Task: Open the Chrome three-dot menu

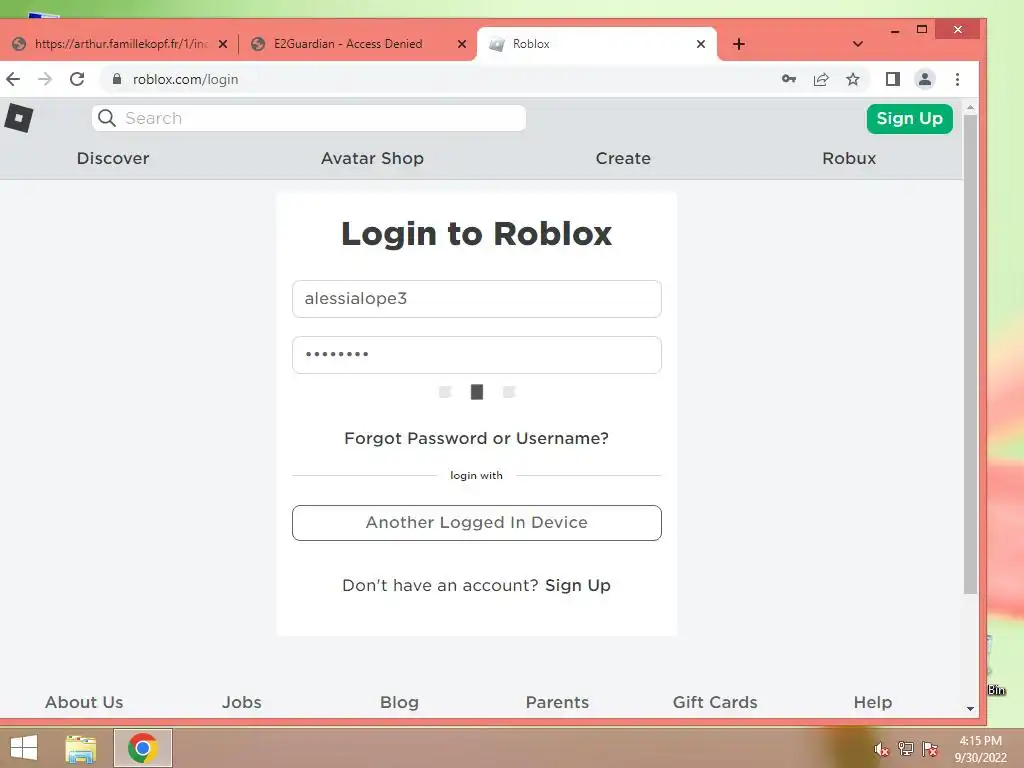Action: (957, 80)
